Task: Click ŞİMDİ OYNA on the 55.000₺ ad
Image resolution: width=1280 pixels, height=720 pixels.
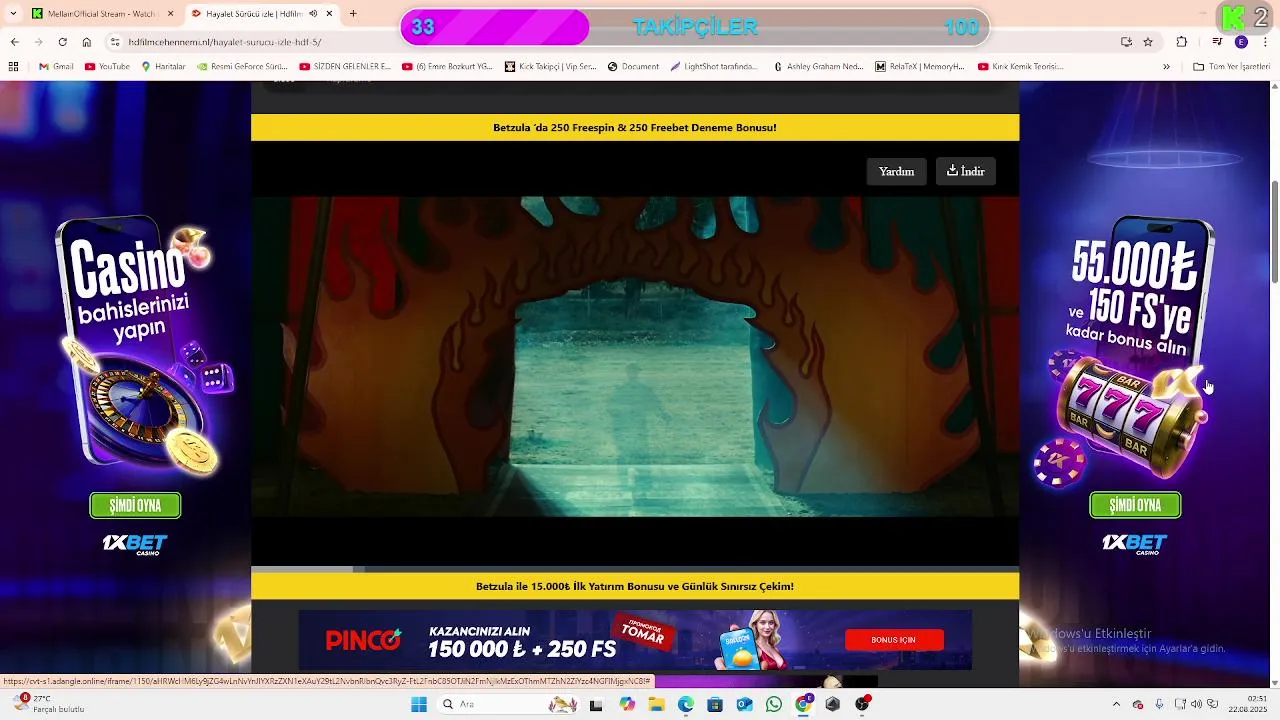Action: 1135,506
